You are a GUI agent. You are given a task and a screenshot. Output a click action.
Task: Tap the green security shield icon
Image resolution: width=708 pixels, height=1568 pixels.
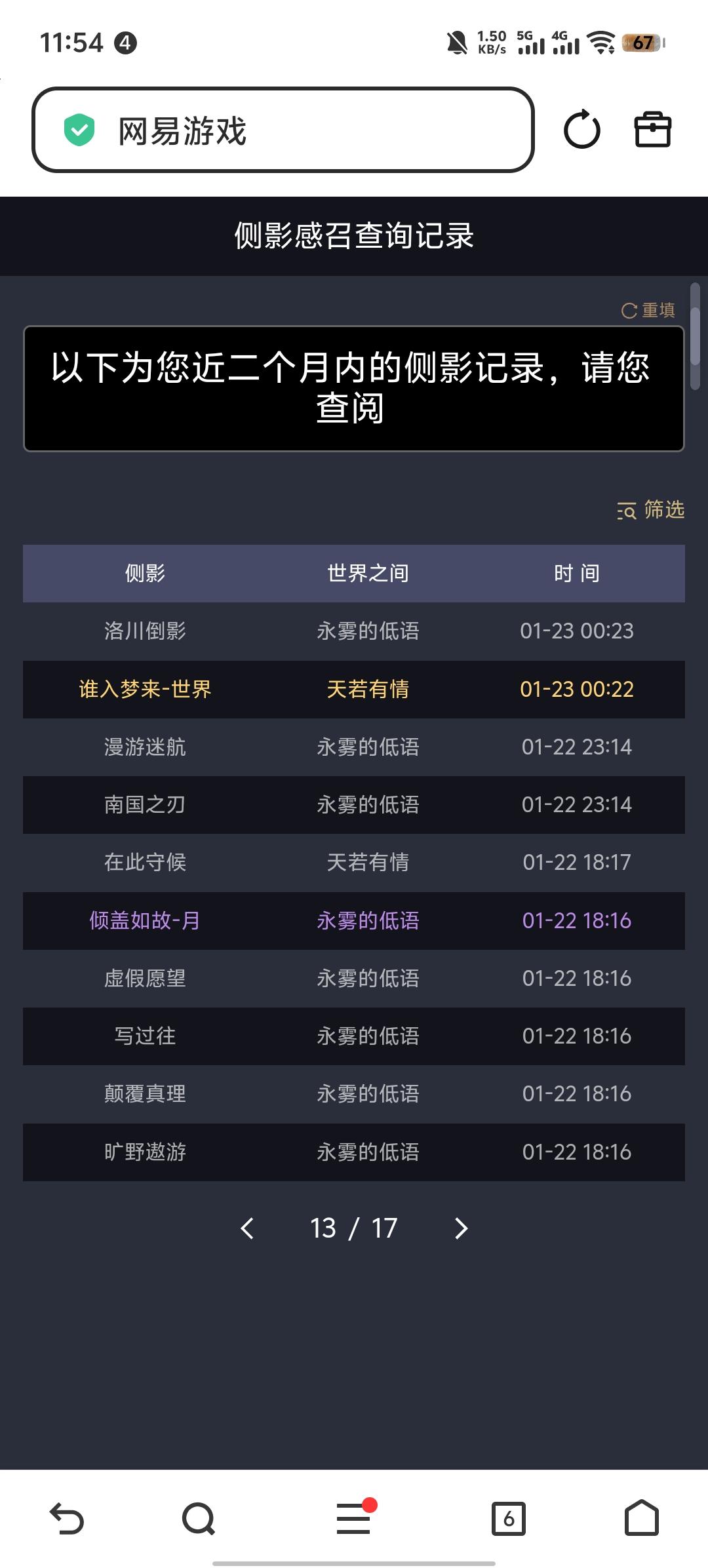point(79,130)
